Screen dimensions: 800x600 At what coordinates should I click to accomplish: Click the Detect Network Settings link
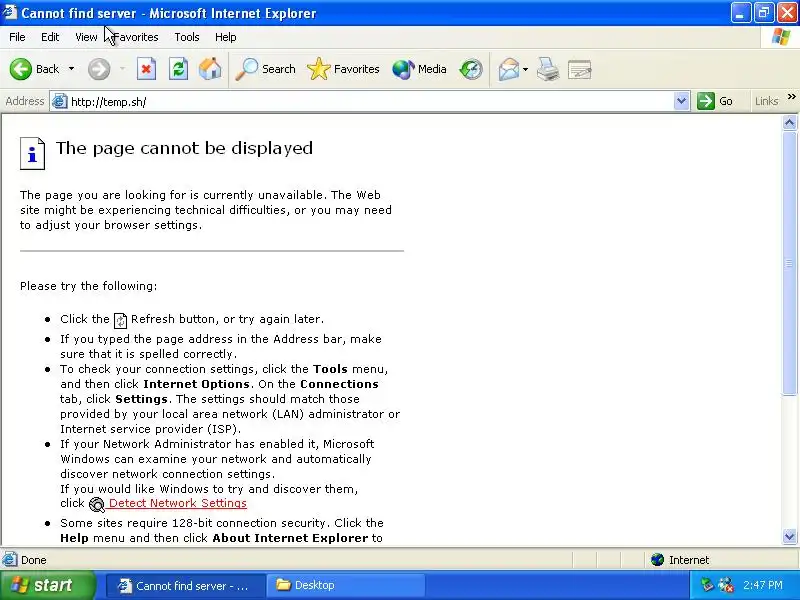(178, 503)
